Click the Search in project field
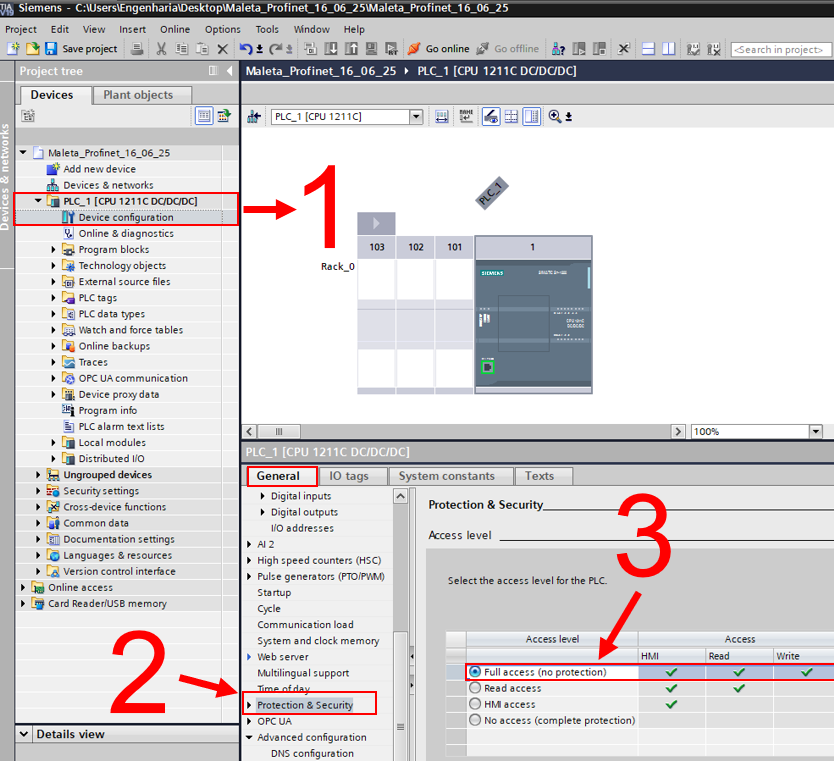This screenshot has height=761, width=834. [x=778, y=49]
